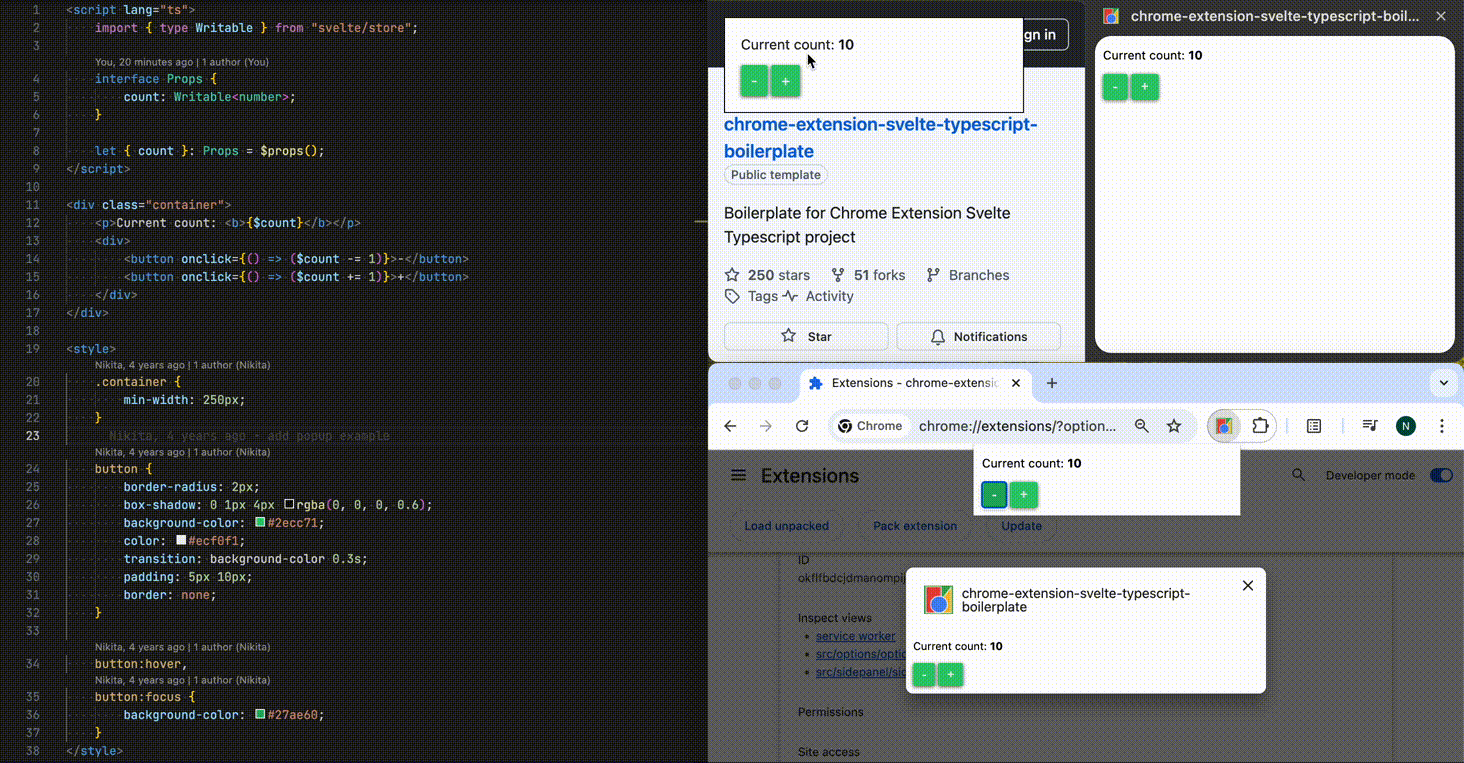The image size is (1464, 763).
Task: Select the Extensions browser tab
Action: coord(914,383)
